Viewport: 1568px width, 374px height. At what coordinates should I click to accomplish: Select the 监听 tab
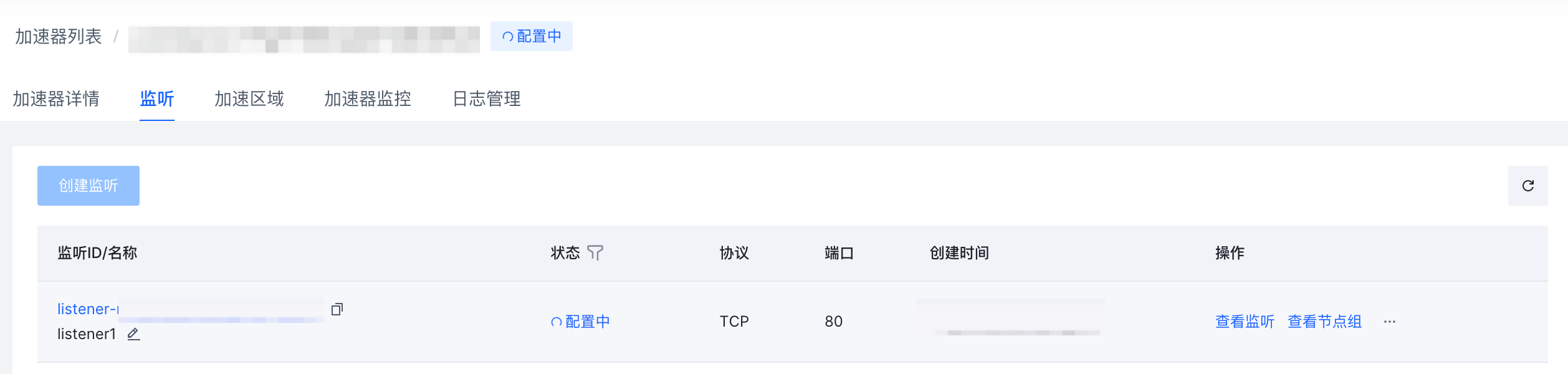coord(157,98)
